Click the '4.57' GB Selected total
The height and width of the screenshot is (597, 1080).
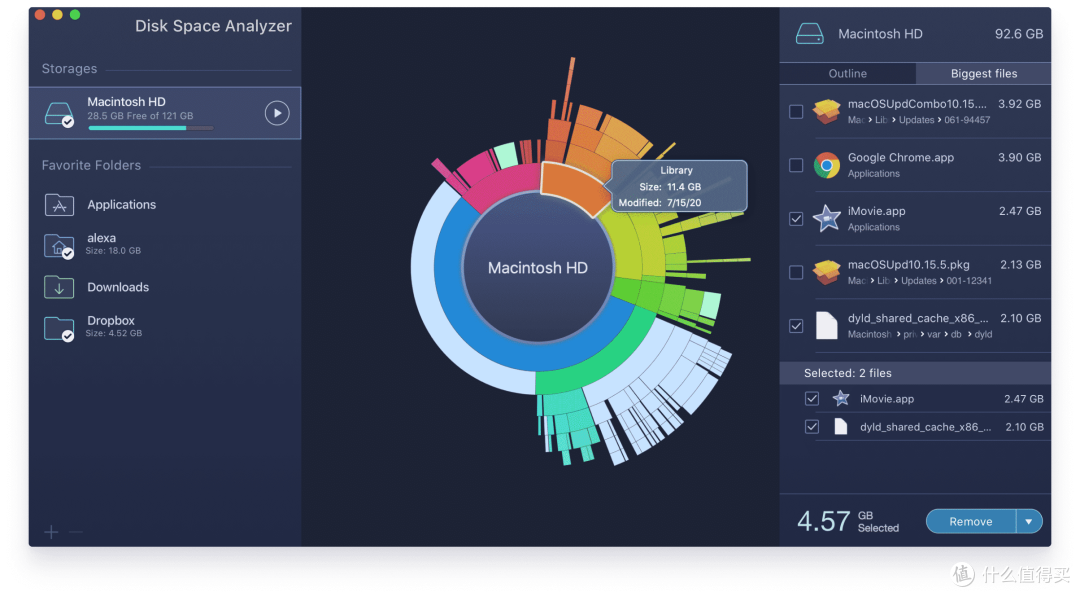(823, 521)
